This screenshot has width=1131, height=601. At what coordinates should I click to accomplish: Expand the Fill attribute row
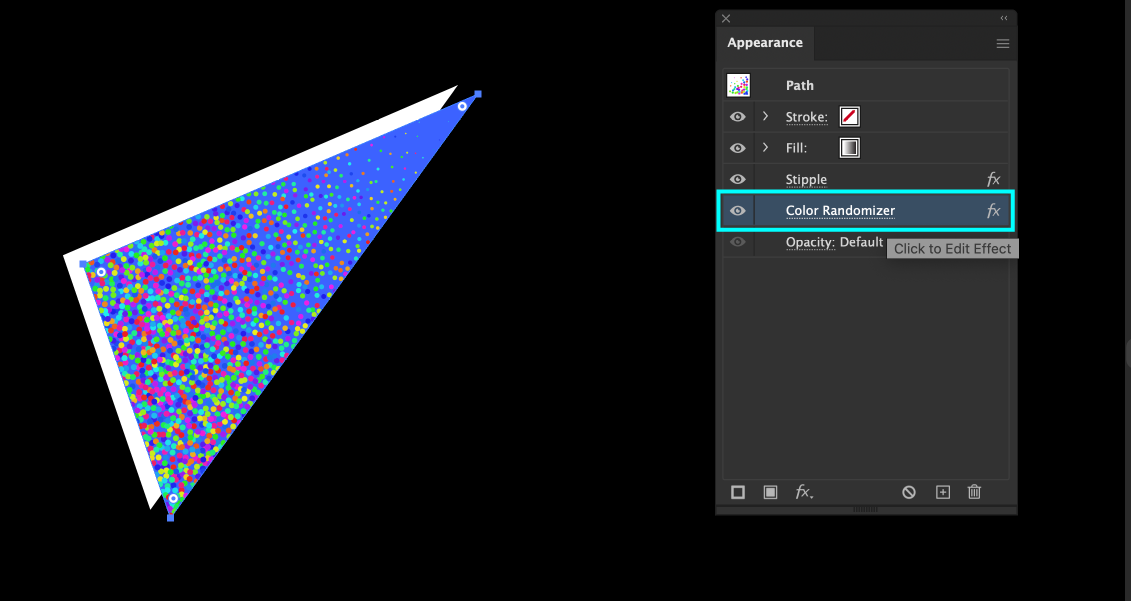coord(766,148)
